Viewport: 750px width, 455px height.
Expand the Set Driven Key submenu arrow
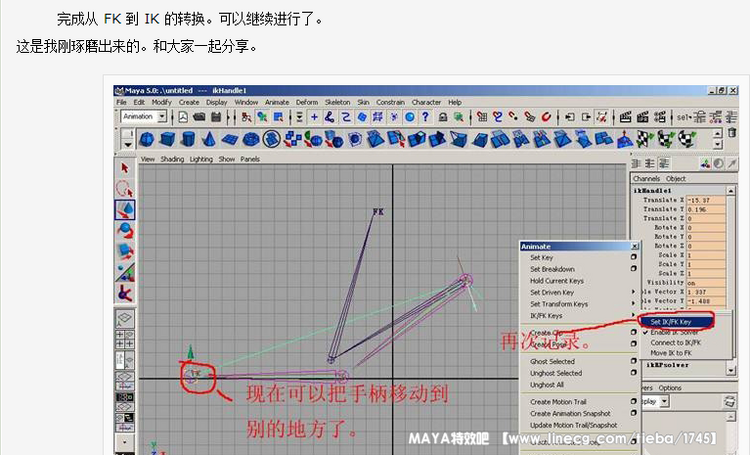[x=634, y=292]
